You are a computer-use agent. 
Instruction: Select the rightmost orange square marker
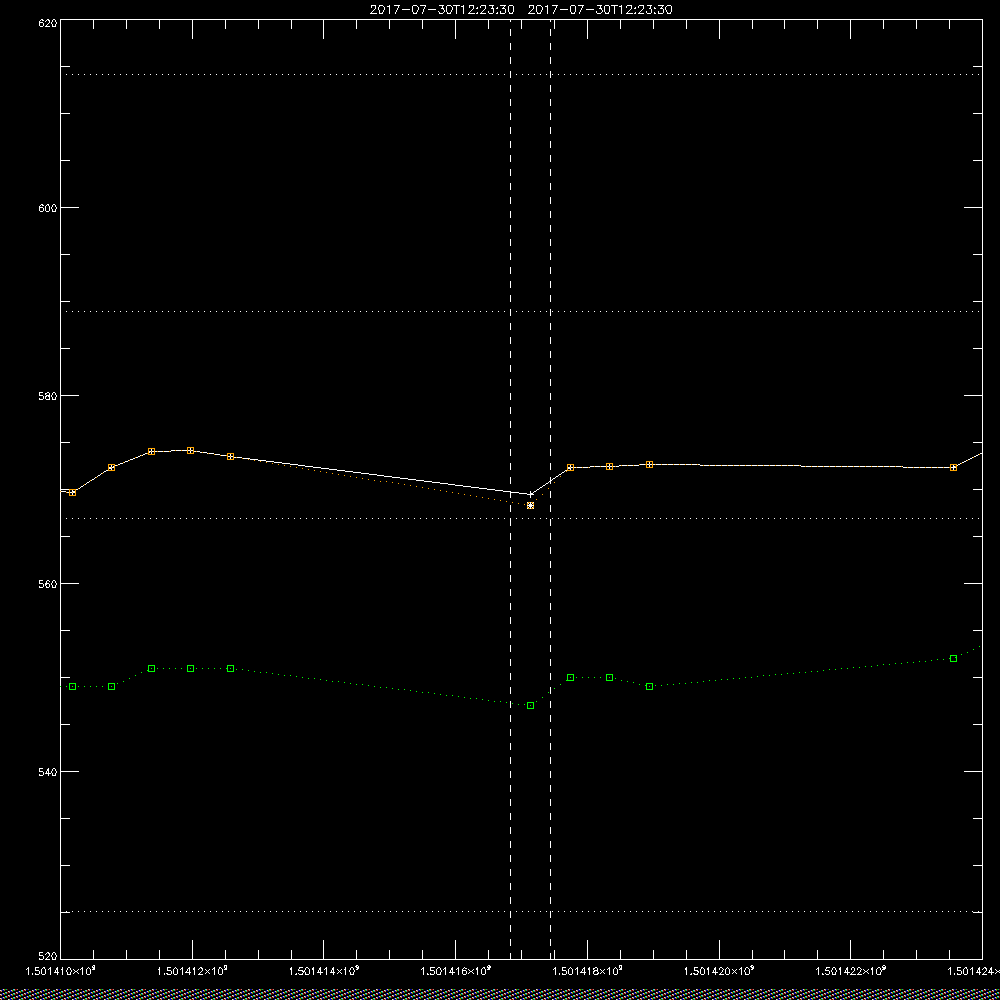coord(953,467)
